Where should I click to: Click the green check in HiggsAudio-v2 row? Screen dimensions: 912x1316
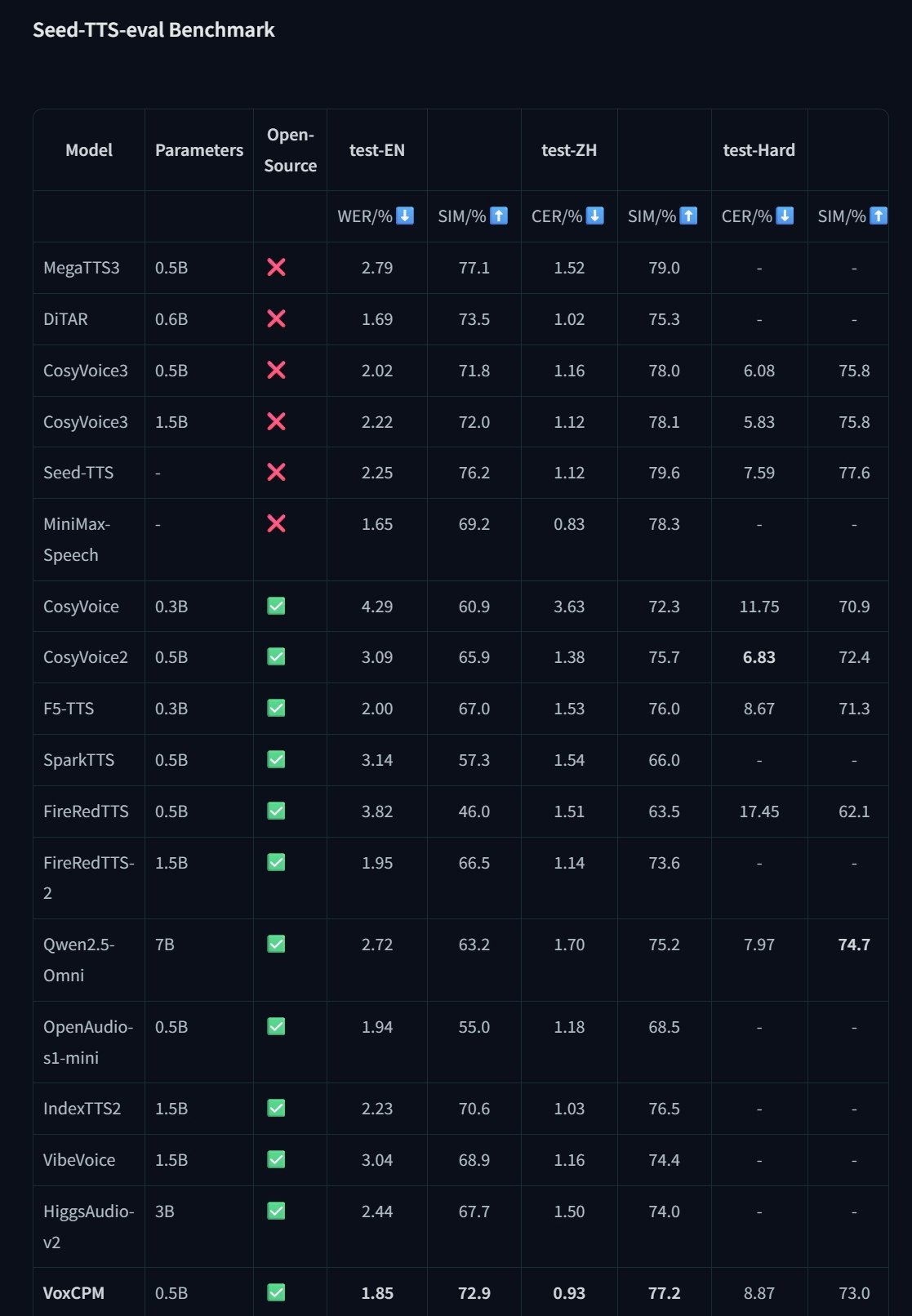(276, 1211)
